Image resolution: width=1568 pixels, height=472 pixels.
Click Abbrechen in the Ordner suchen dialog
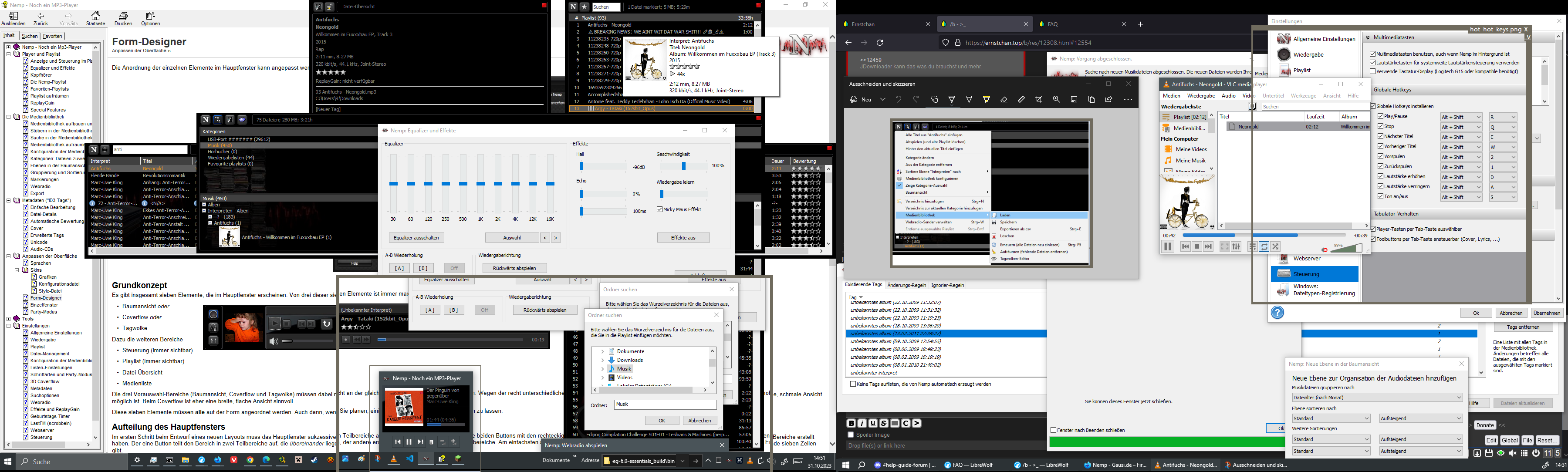(700, 421)
